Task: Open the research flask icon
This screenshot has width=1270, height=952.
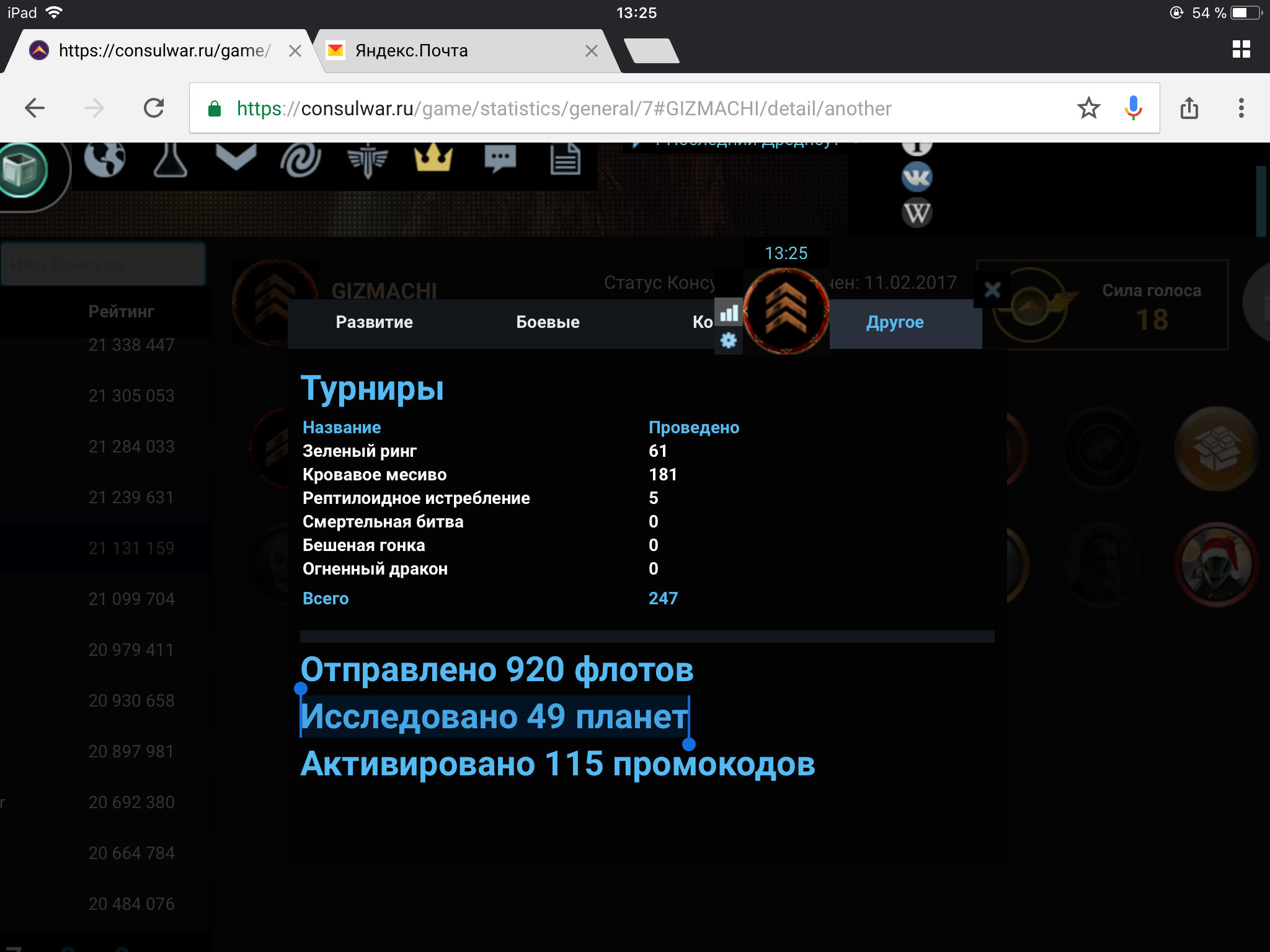Action: [170, 159]
